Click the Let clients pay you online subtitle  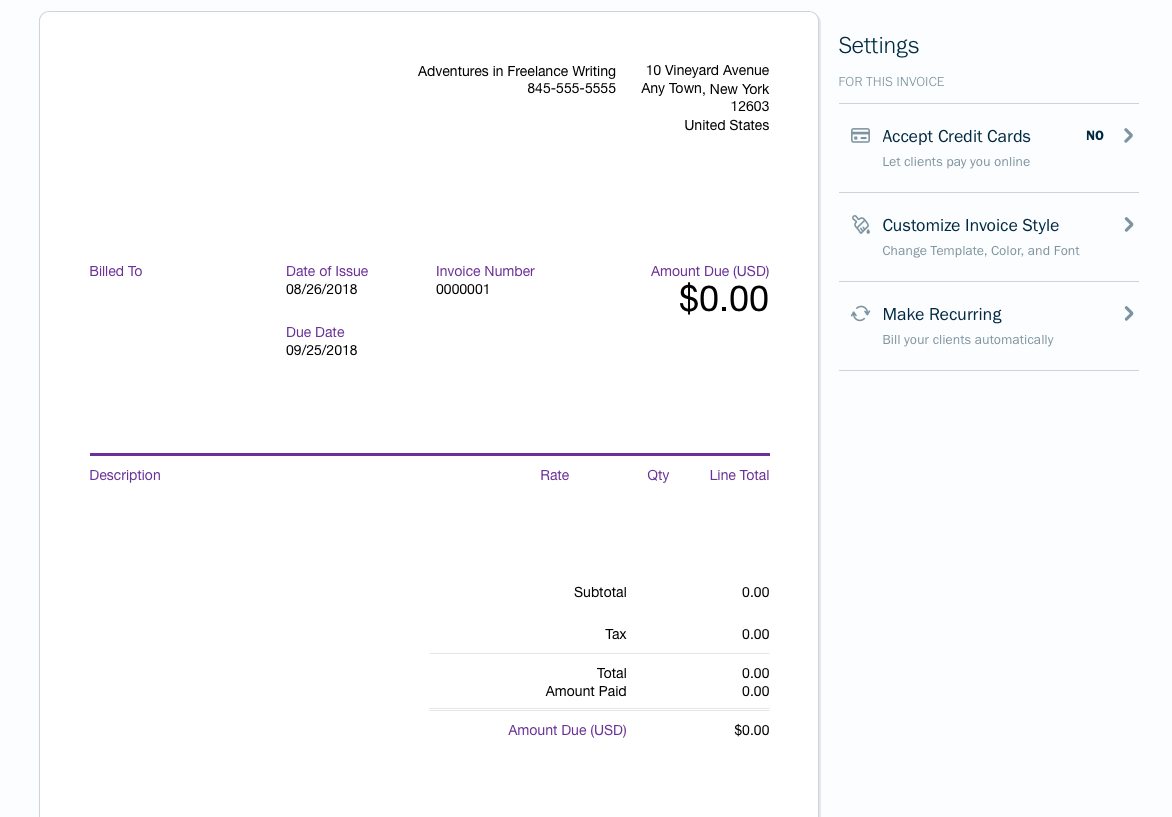(x=956, y=161)
